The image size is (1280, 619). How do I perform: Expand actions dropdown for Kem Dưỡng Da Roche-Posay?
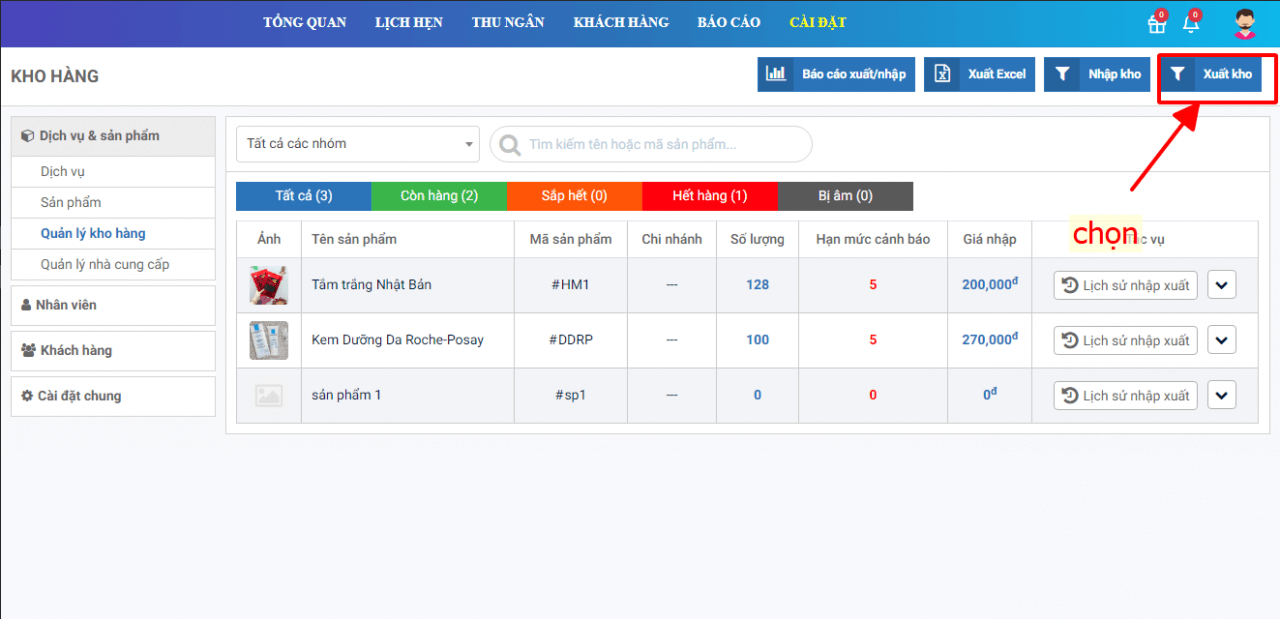tap(1221, 340)
